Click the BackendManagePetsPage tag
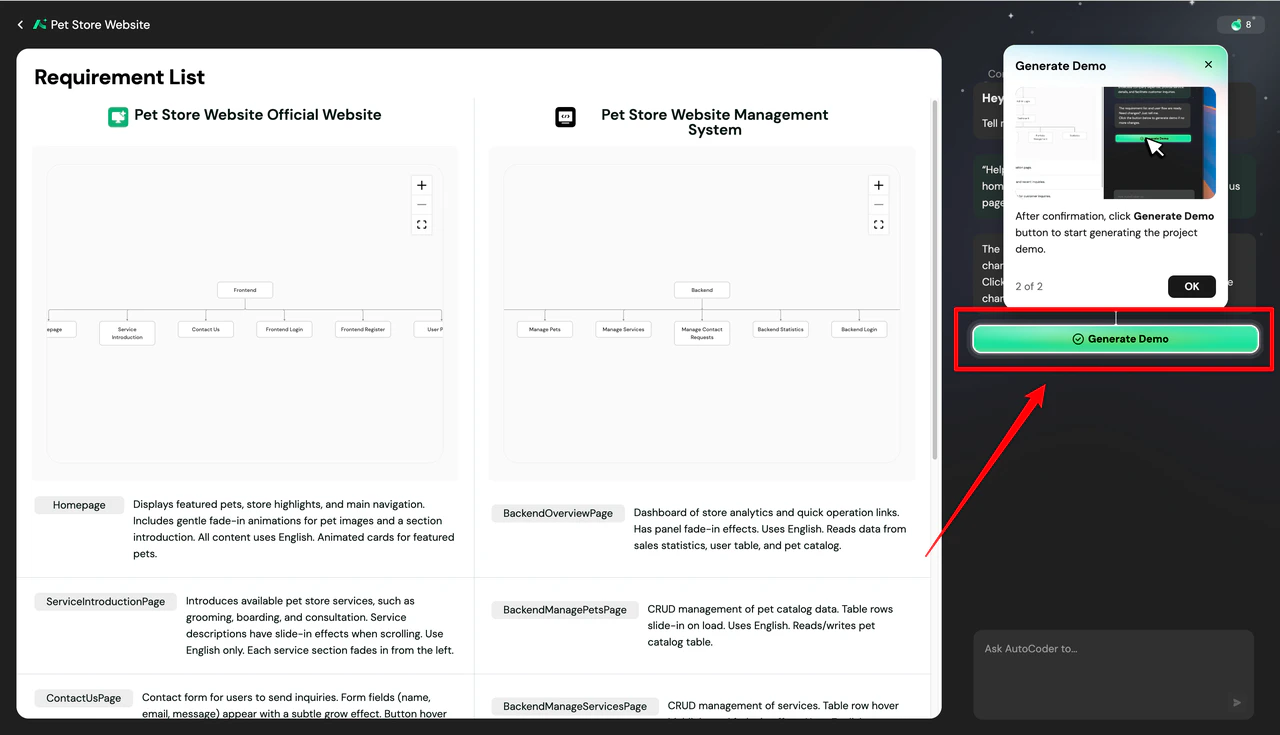The height and width of the screenshot is (735, 1280). (565, 610)
